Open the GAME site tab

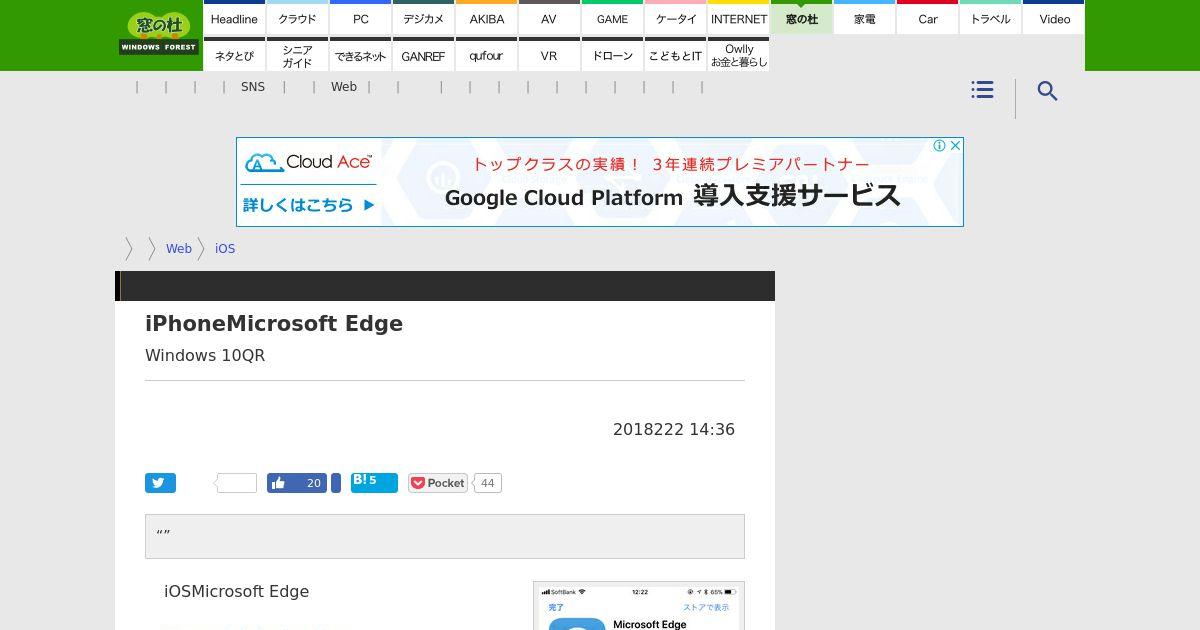612,17
